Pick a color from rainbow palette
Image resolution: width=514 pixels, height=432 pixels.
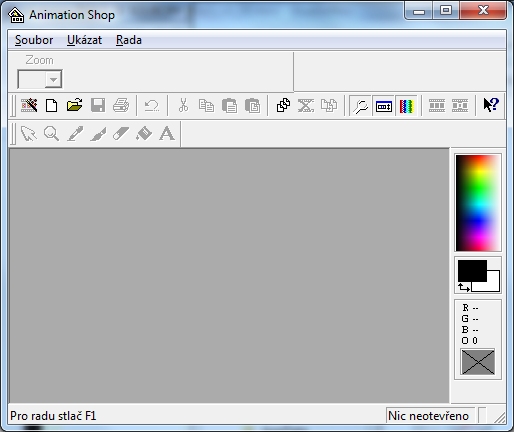pos(478,203)
